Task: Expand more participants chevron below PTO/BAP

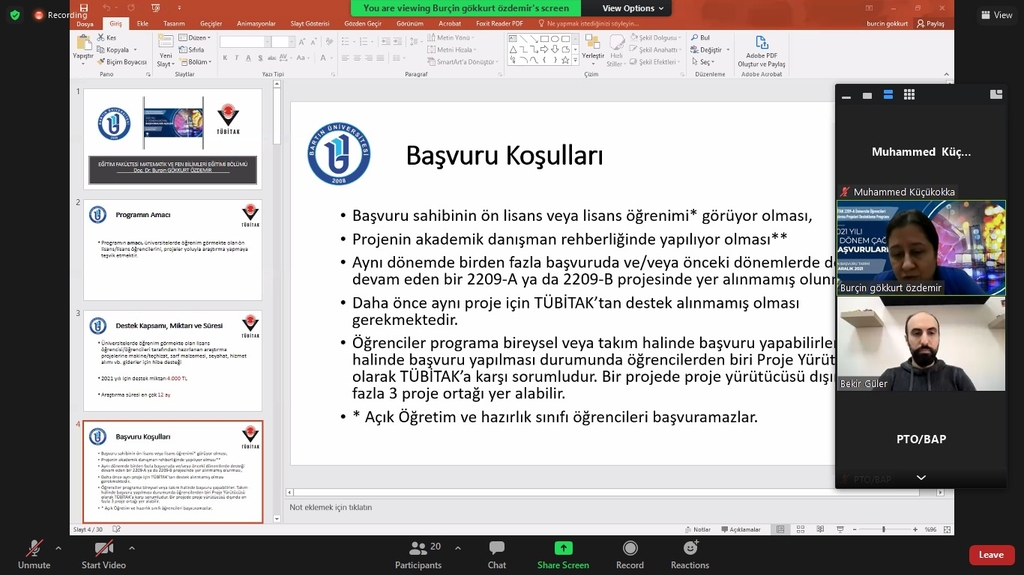Action: click(x=921, y=478)
